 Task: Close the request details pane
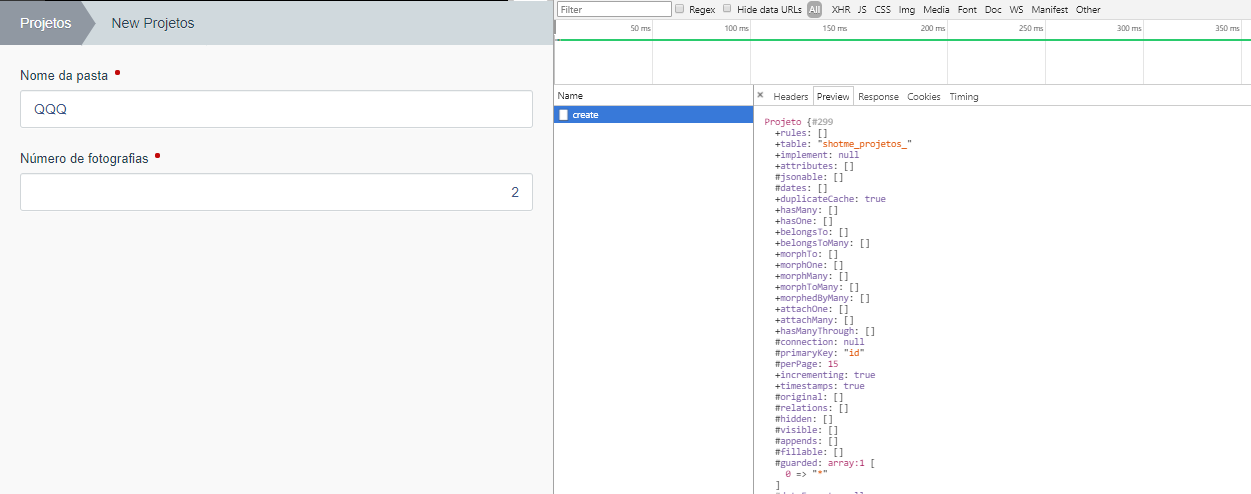click(760, 95)
